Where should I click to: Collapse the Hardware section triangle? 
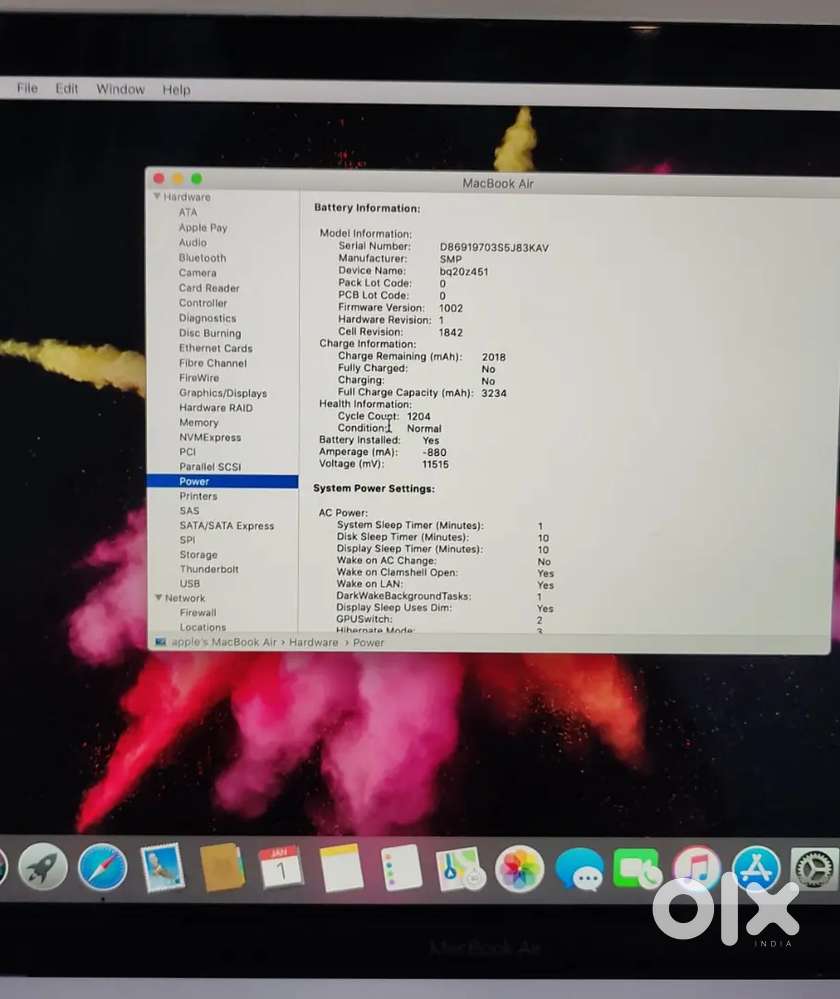[x=157, y=197]
